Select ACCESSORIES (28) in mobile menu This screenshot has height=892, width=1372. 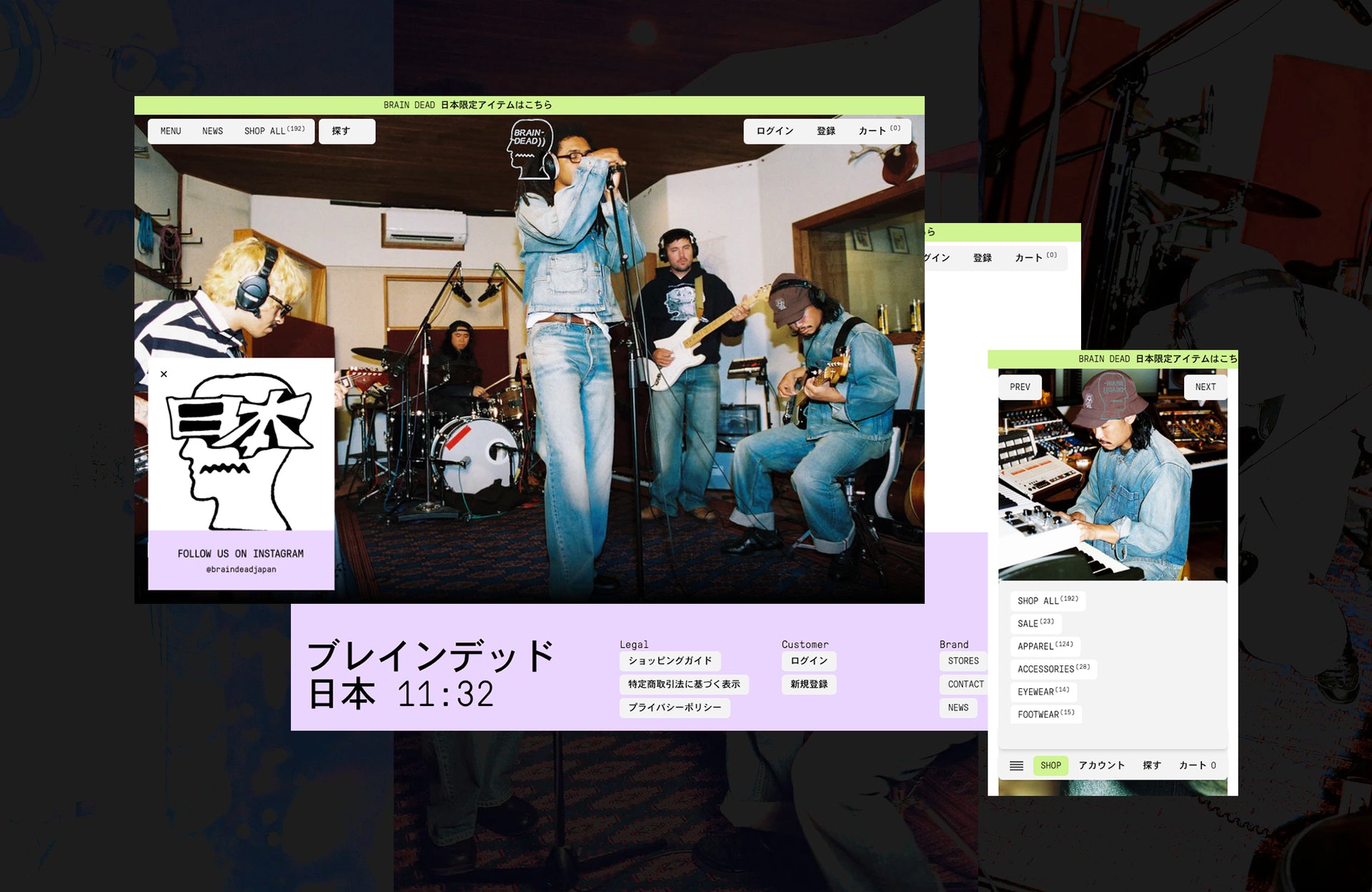[x=1053, y=669]
